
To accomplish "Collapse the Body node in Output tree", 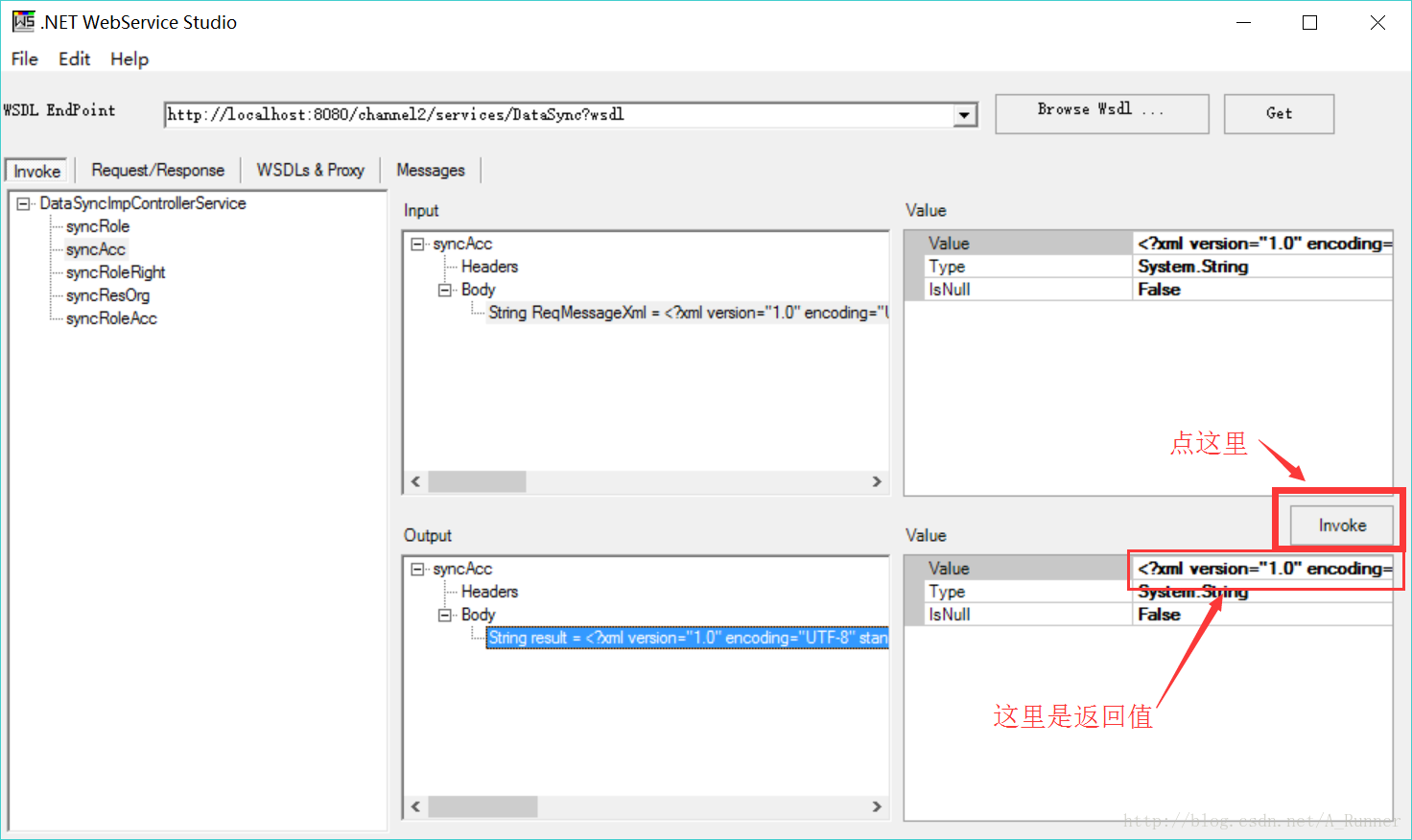I will point(445,615).
